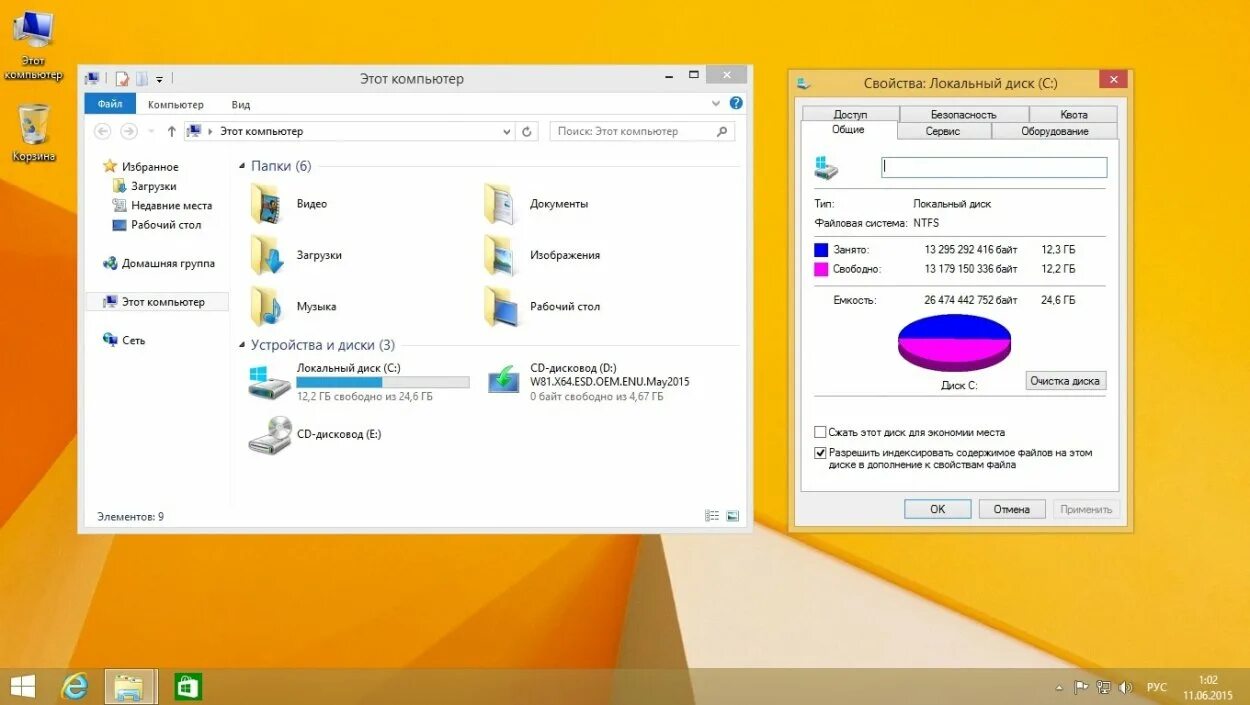
Task: Open the Файл menu
Action: [x=111, y=104]
